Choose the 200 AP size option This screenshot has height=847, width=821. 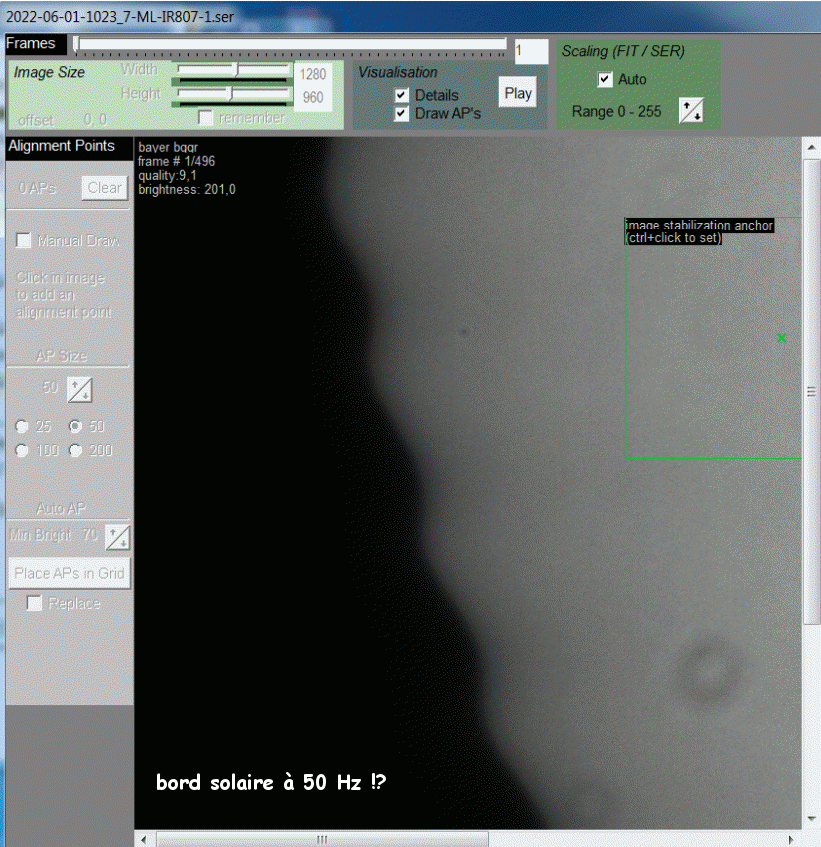point(75,451)
